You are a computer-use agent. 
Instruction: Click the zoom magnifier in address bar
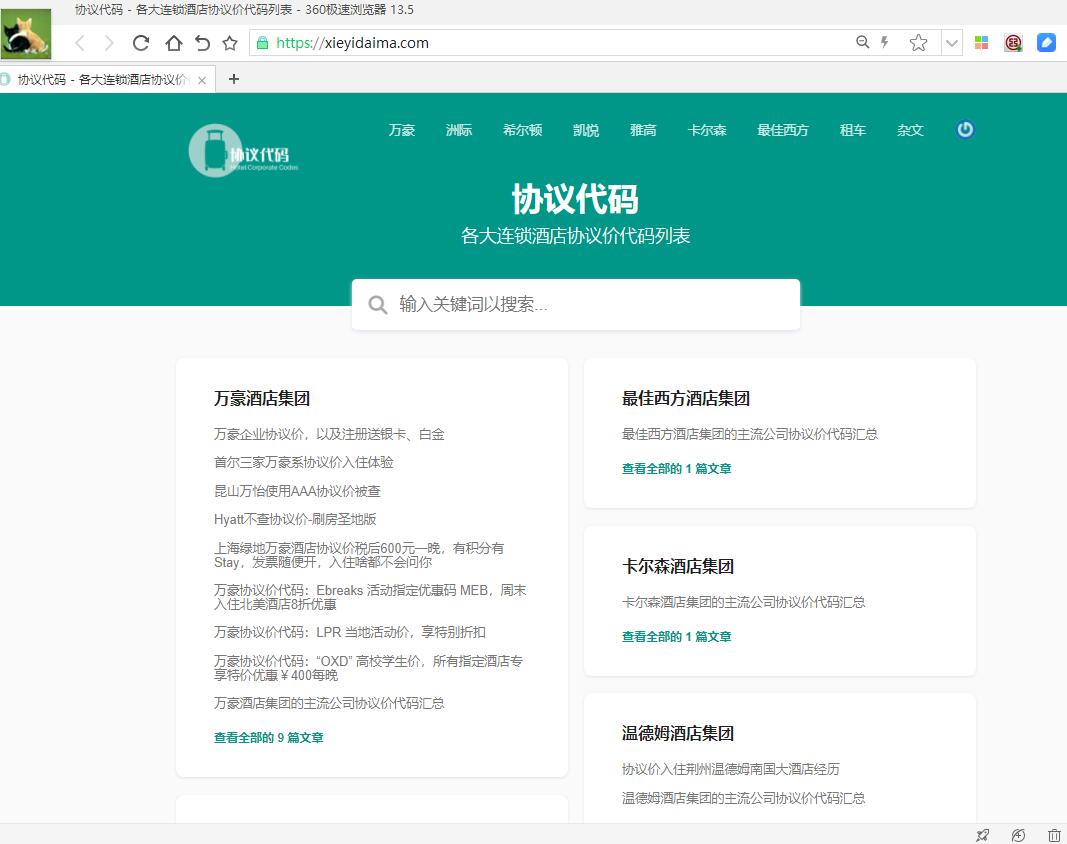pos(862,42)
